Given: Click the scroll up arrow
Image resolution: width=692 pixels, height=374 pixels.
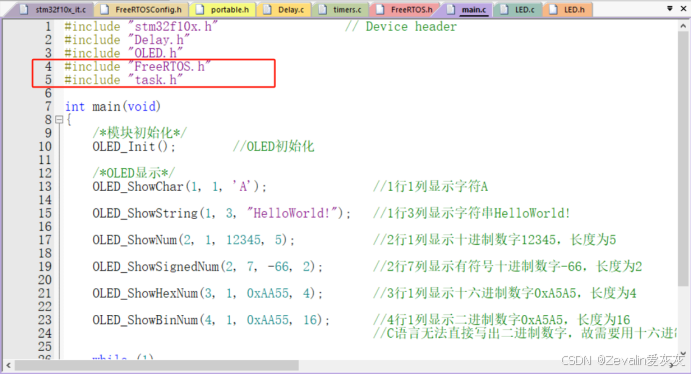Looking at the screenshot, I should pos(683,26).
